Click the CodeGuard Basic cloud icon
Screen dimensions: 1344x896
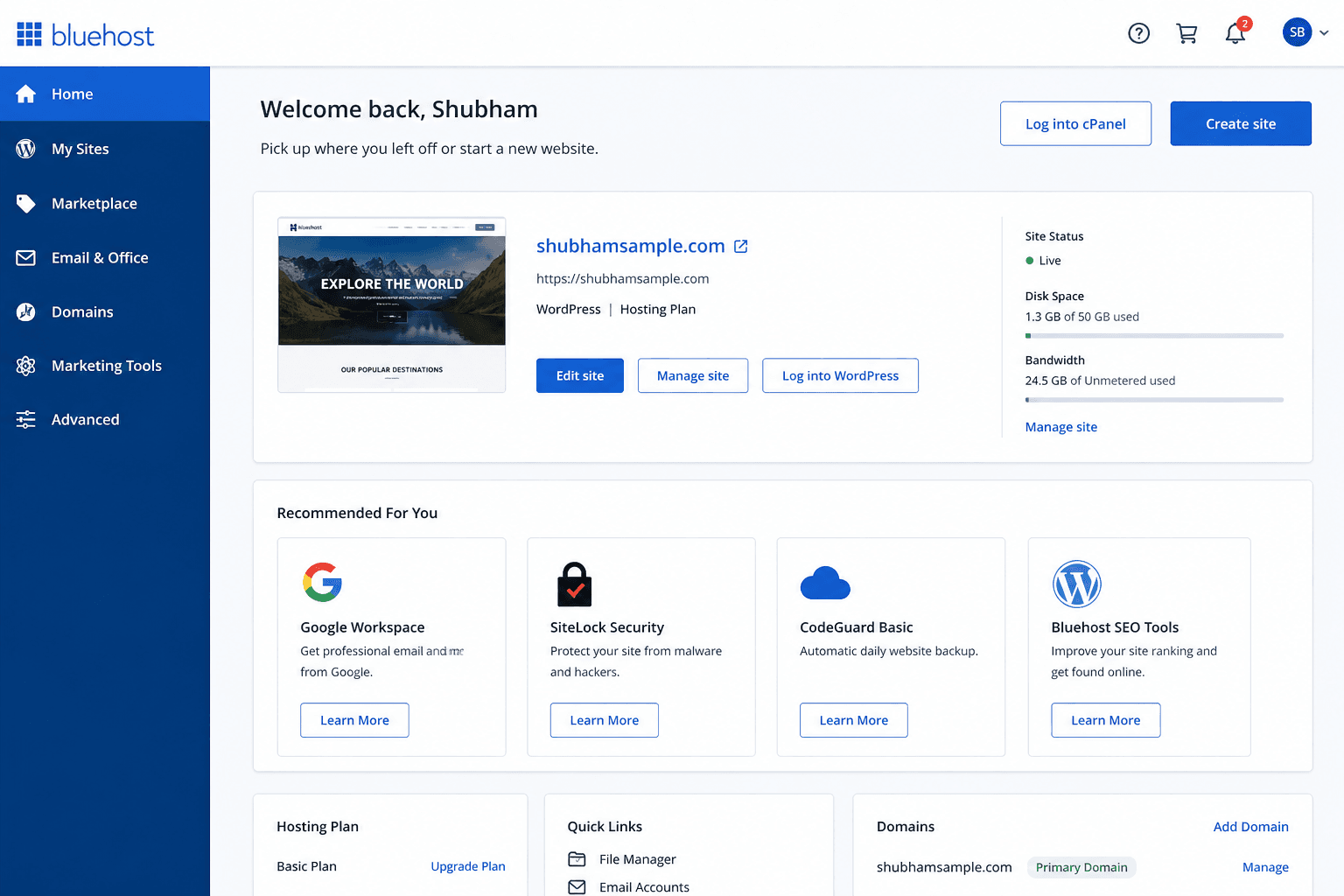pos(825,583)
